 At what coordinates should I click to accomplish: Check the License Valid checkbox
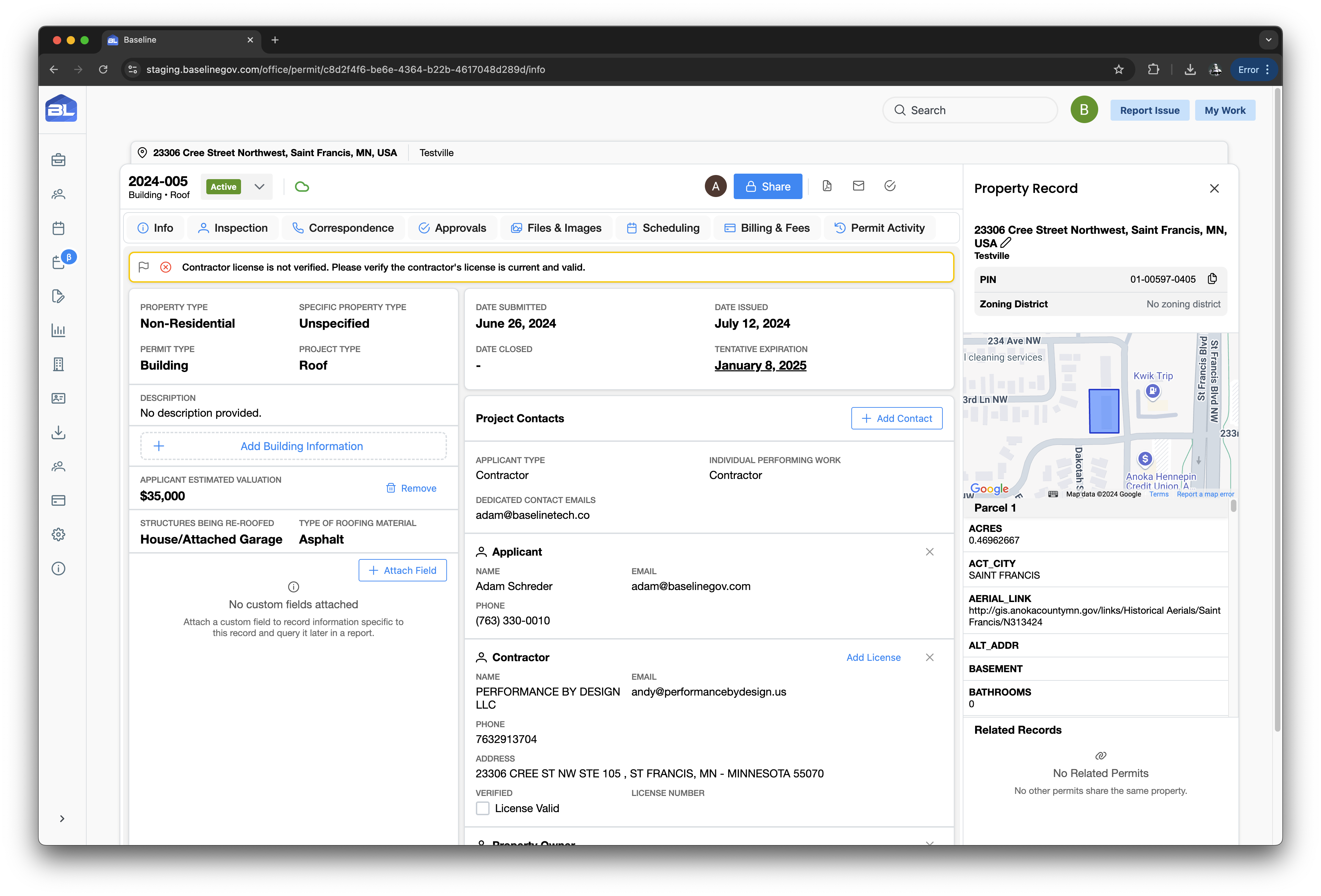tap(483, 808)
